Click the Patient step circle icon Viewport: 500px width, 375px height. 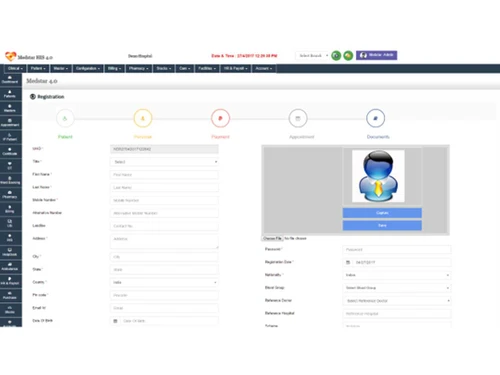(x=65, y=118)
